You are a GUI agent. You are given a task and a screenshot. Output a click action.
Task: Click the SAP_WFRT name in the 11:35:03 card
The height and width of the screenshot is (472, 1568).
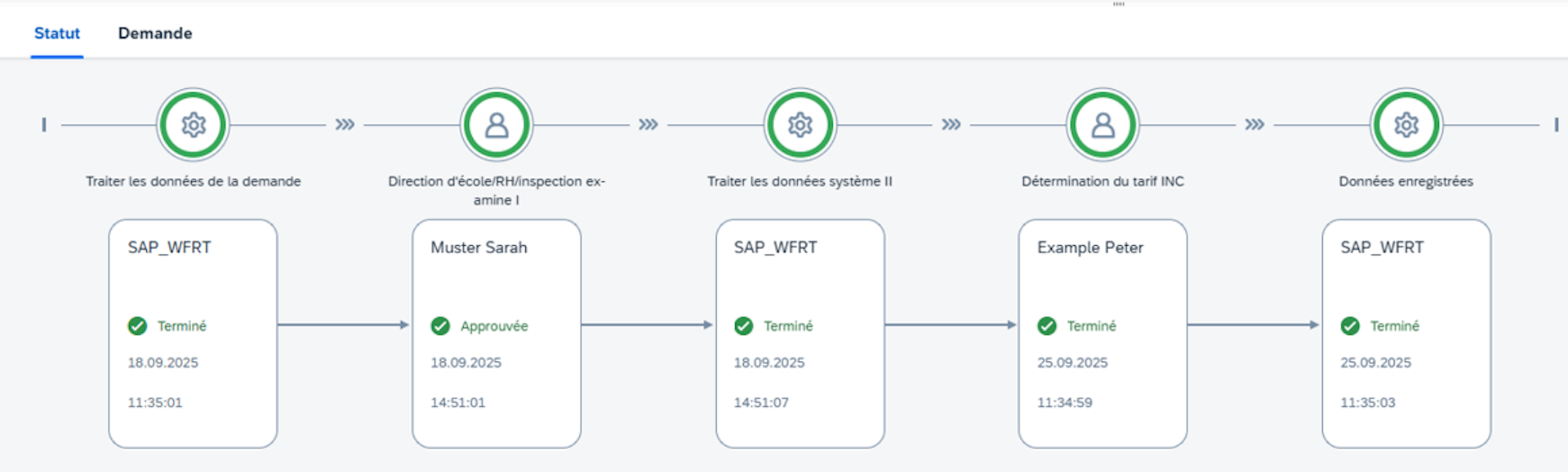1382,247
